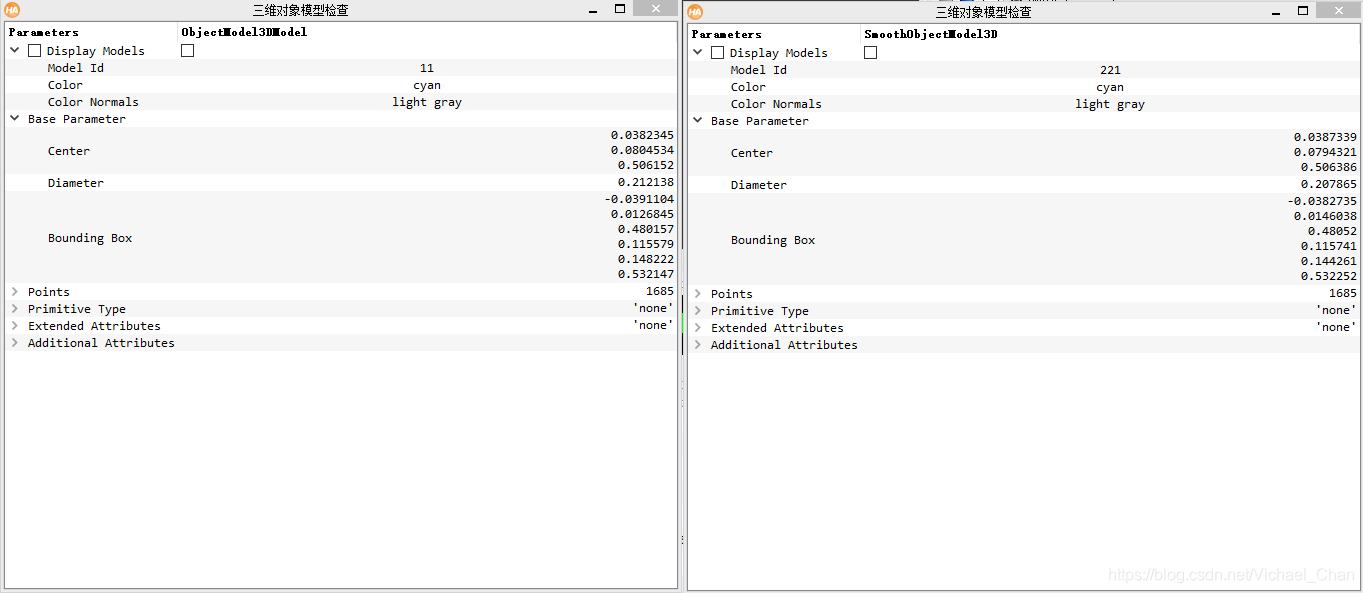1363x593 pixels.
Task: Select Center value 0.0794321
Action: point(1325,152)
